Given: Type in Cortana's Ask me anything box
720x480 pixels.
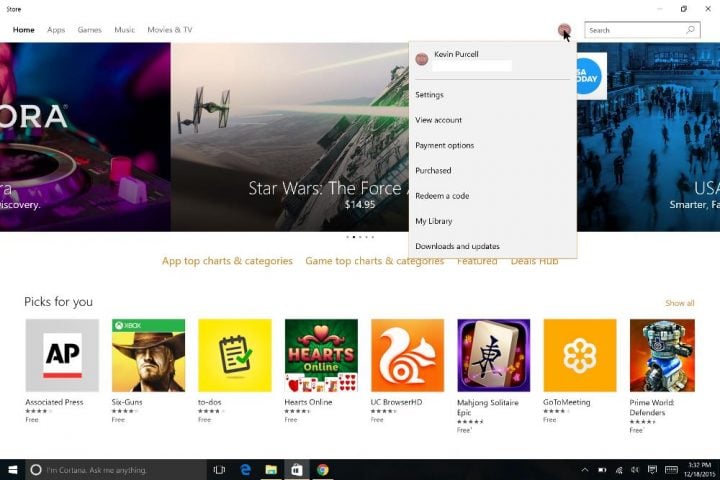Looking at the screenshot, I should click(116, 469).
